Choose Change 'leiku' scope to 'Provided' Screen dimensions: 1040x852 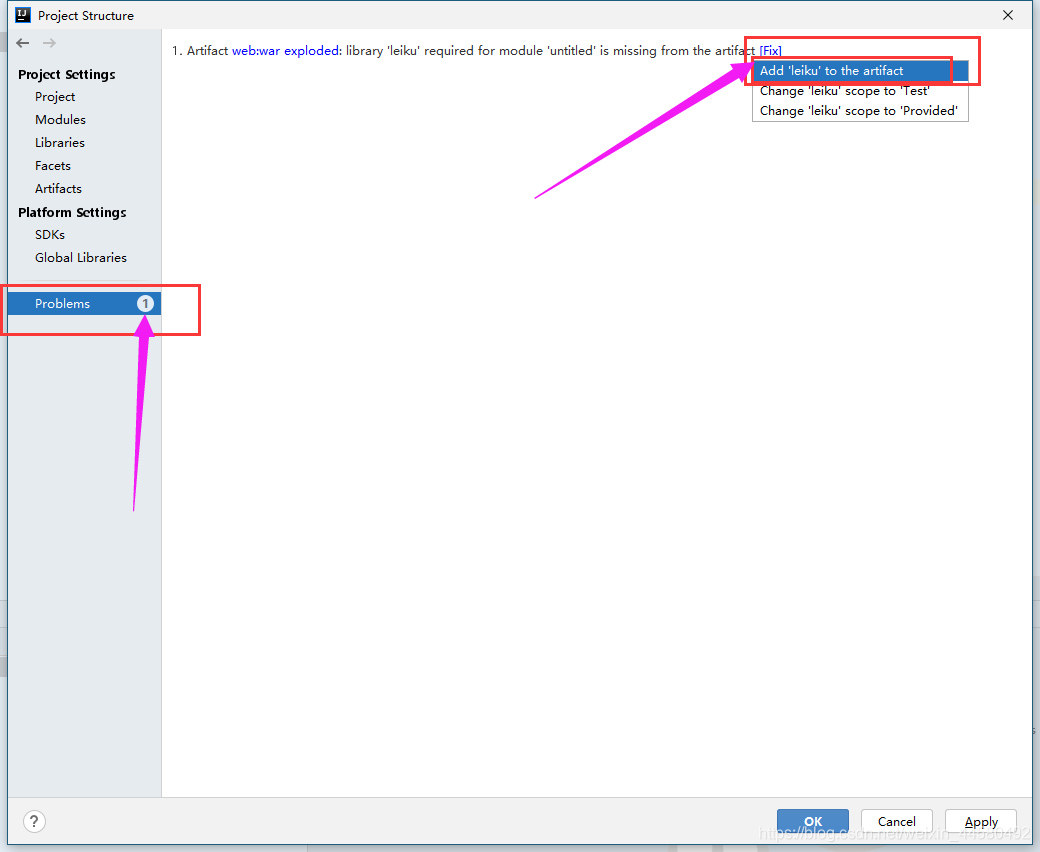point(860,111)
